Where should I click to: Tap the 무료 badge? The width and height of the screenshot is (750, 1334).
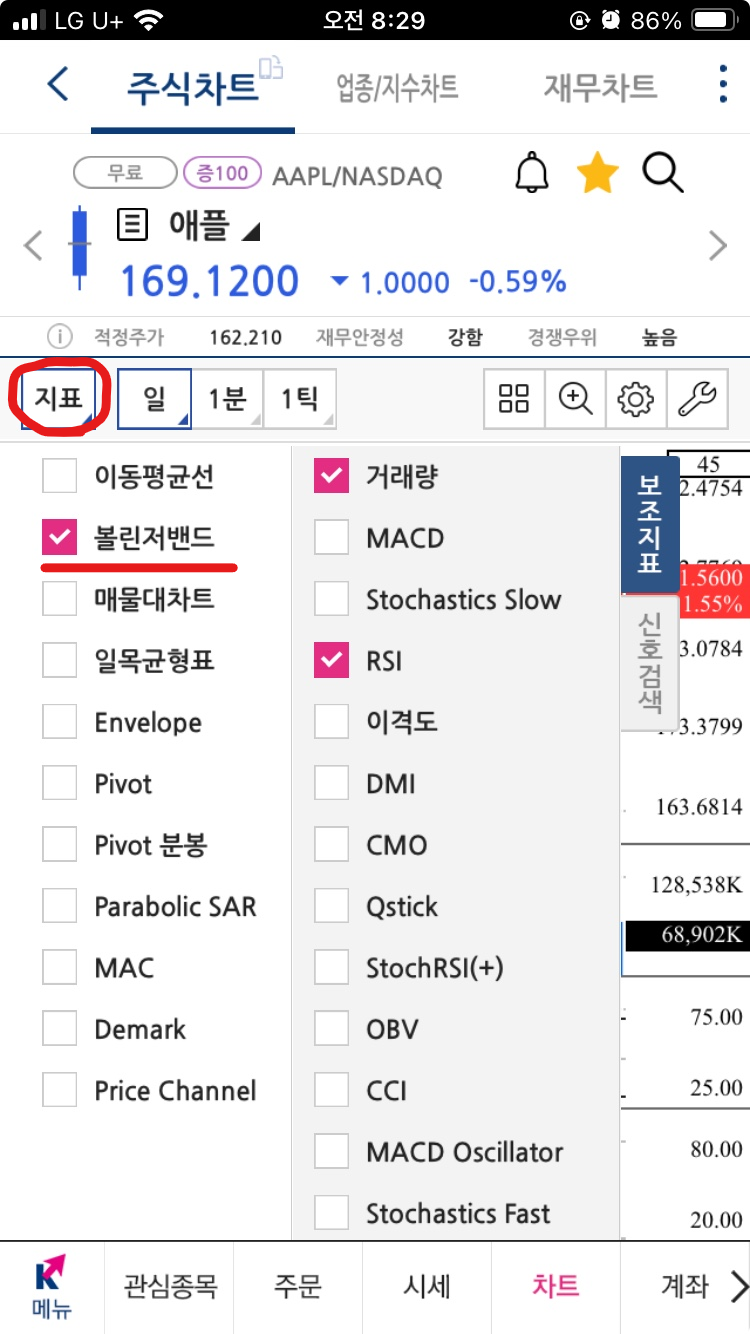[125, 173]
